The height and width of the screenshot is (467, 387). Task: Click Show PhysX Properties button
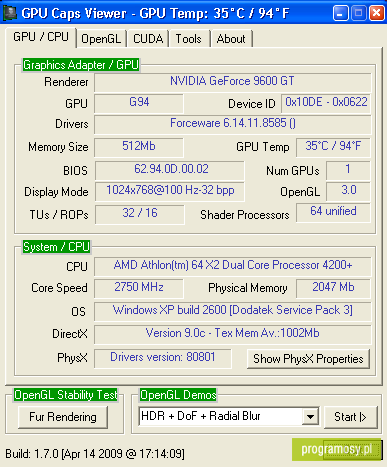point(308,359)
